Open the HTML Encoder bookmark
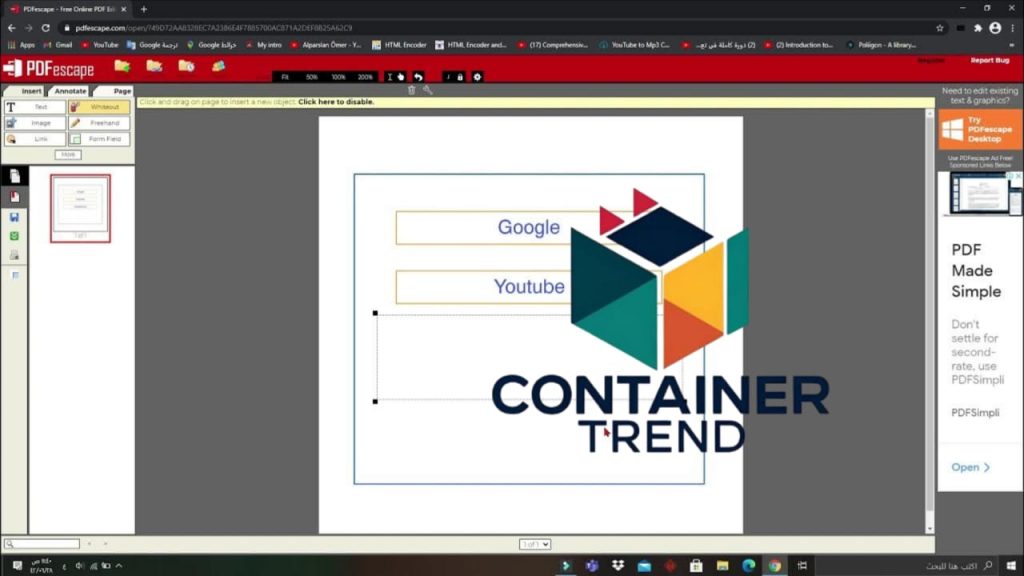Screen dimensions: 1024x576 coord(399,45)
